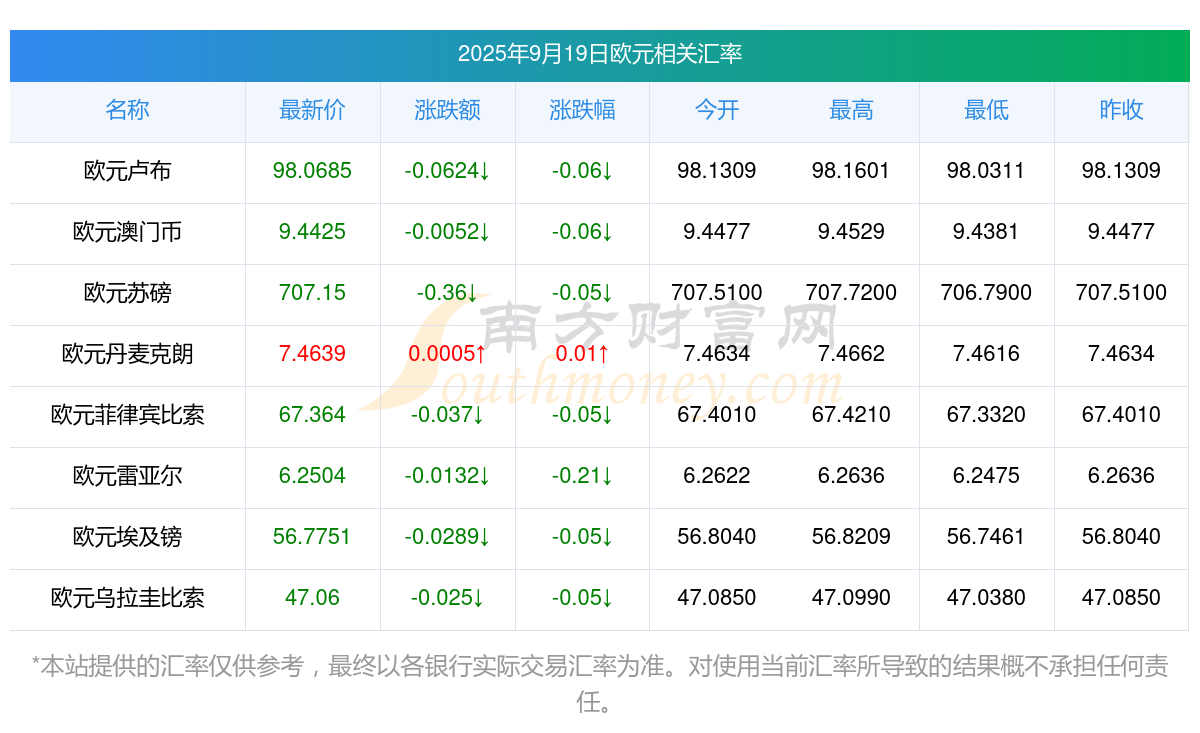Click latest price 67.364
The image size is (1200, 733).
pos(312,415)
